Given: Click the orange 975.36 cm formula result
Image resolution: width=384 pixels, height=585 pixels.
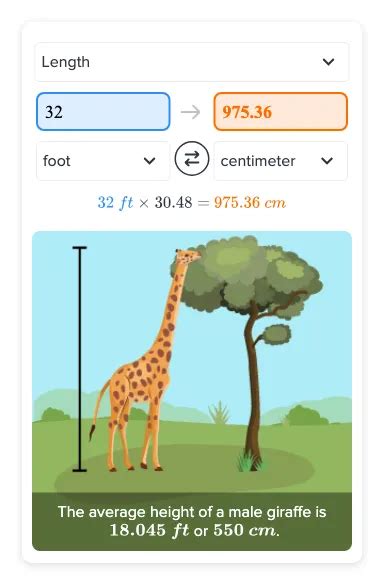Looking at the screenshot, I should [x=250, y=203].
